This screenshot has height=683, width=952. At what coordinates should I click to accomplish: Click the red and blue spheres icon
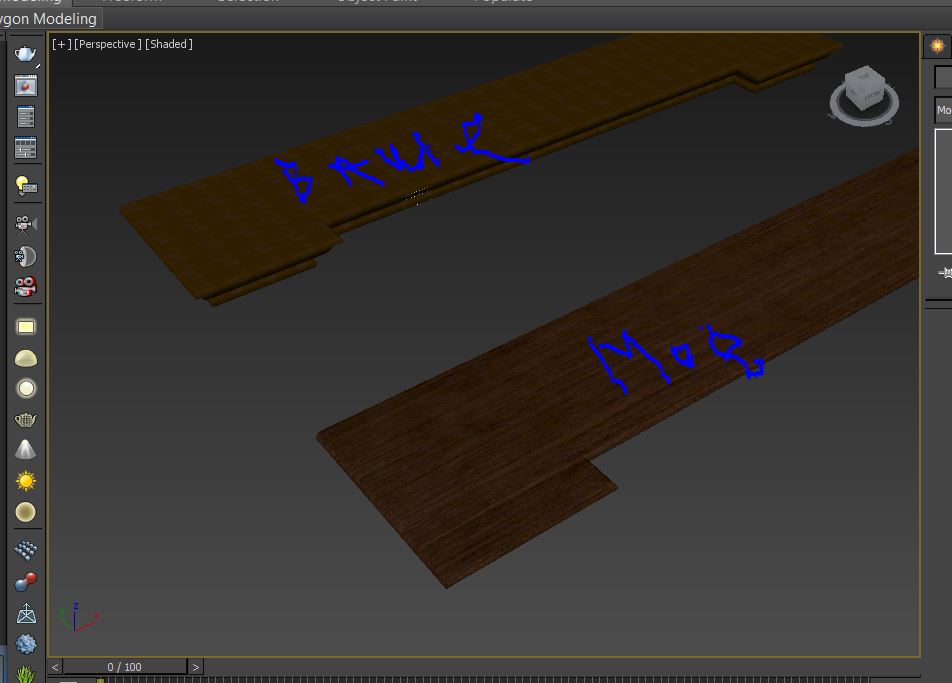(26, 581)
